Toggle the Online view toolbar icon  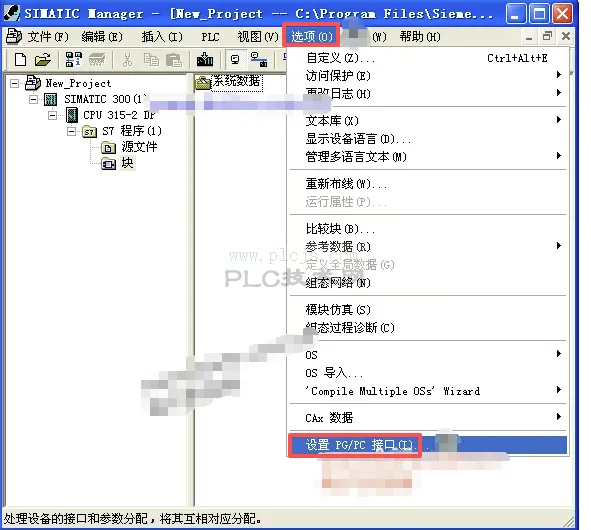(x=235, y=60)
